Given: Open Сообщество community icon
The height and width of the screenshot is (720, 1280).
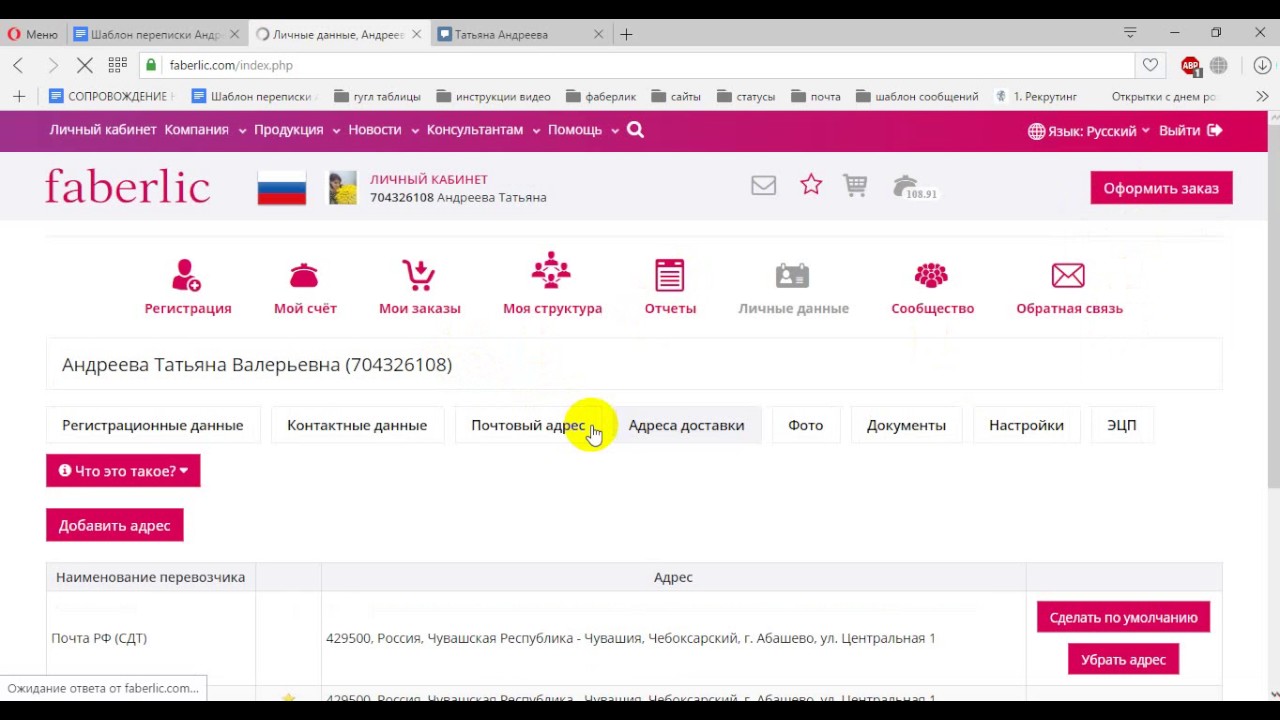Looking at the screenshot, I should [932, 287].
